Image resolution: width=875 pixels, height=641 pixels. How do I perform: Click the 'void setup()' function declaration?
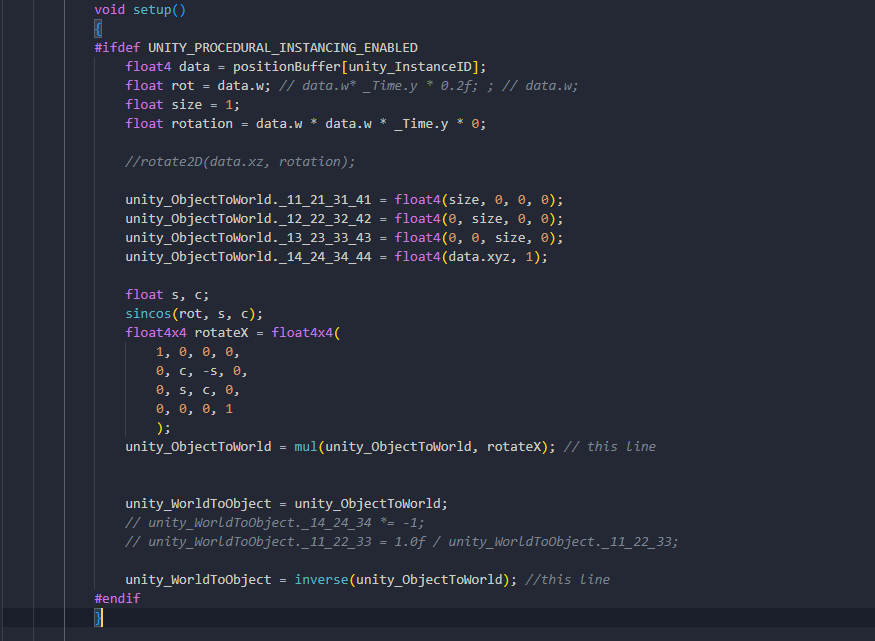click(x=140, y=9)
